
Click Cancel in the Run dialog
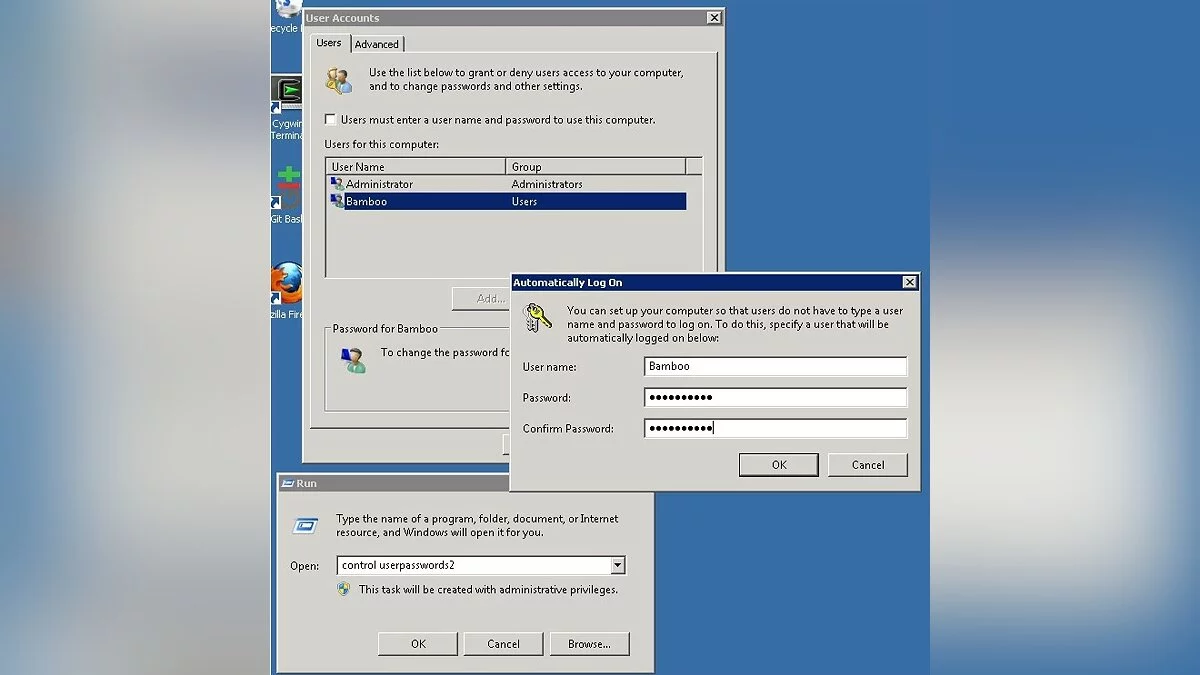click(x=503, y=644)
